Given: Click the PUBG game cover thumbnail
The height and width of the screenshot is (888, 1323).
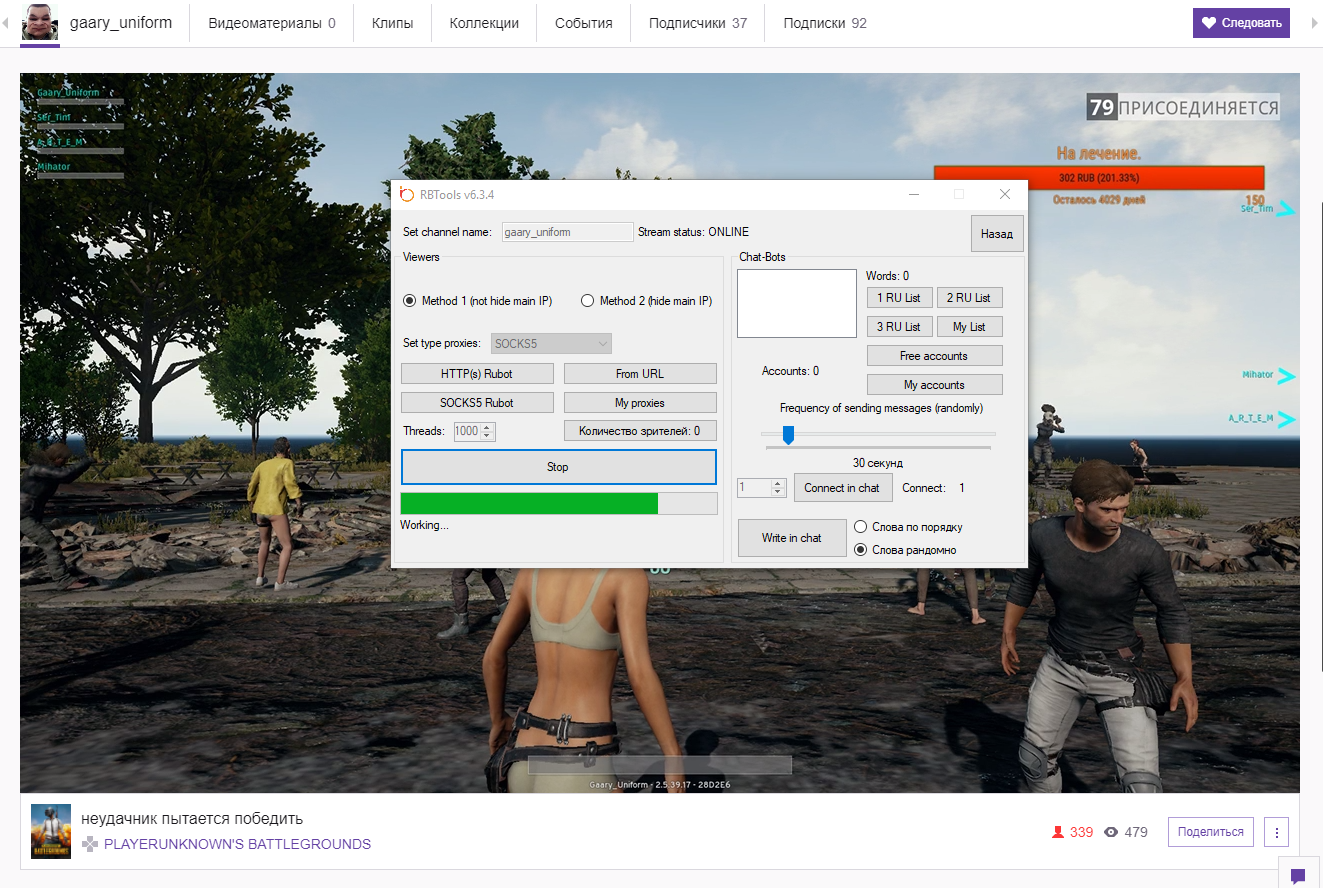Looking at the screenshot, I should tap(51, 831).
